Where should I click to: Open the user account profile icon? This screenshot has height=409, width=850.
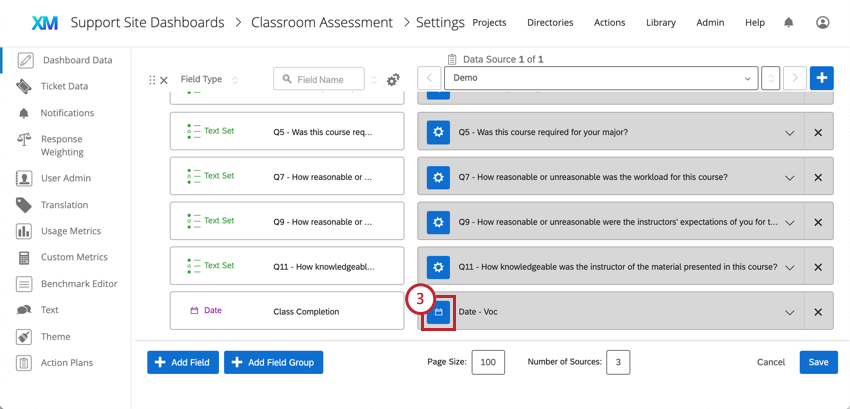click(822, 22)
